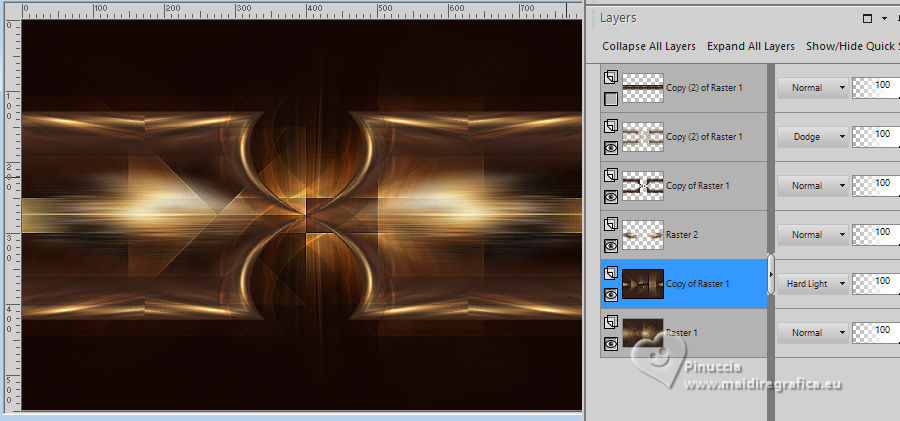Click the Layers panel float/maximize icon

(x=866, y=18)
